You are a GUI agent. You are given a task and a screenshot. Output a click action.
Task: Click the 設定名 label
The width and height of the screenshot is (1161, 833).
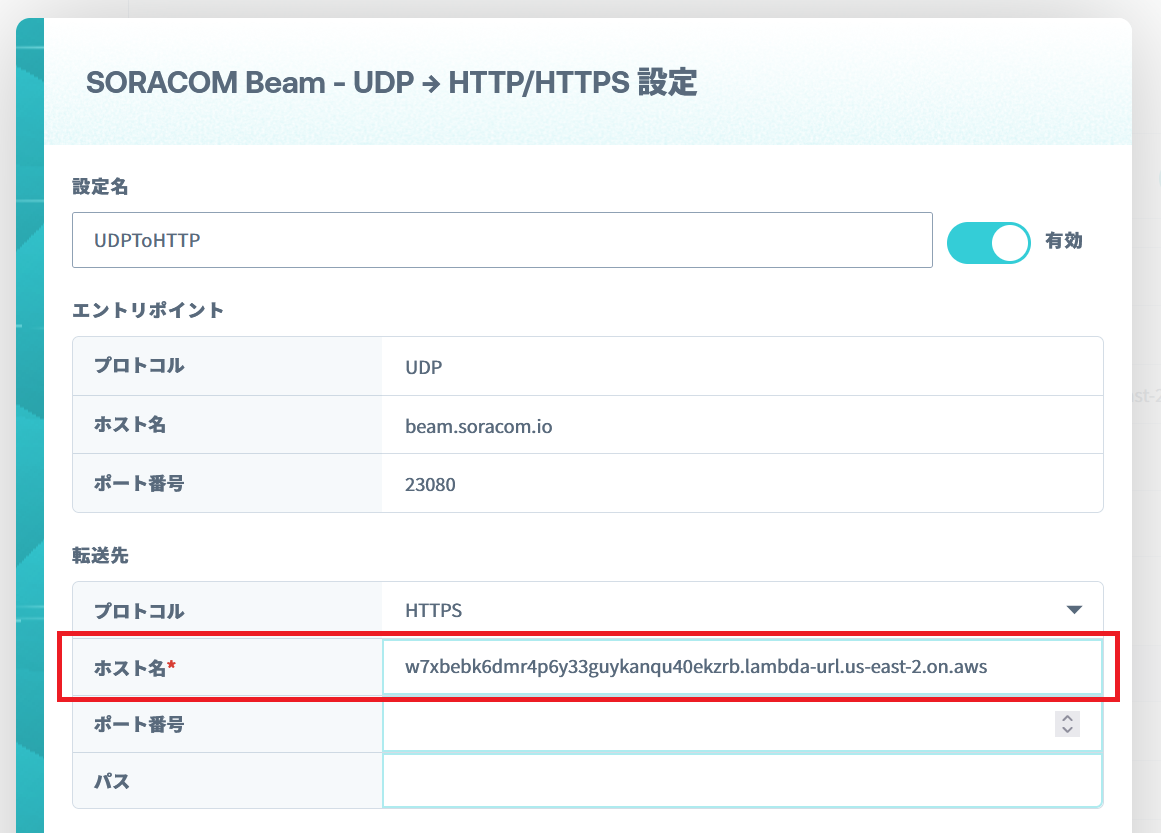click(x=100, y=187)
